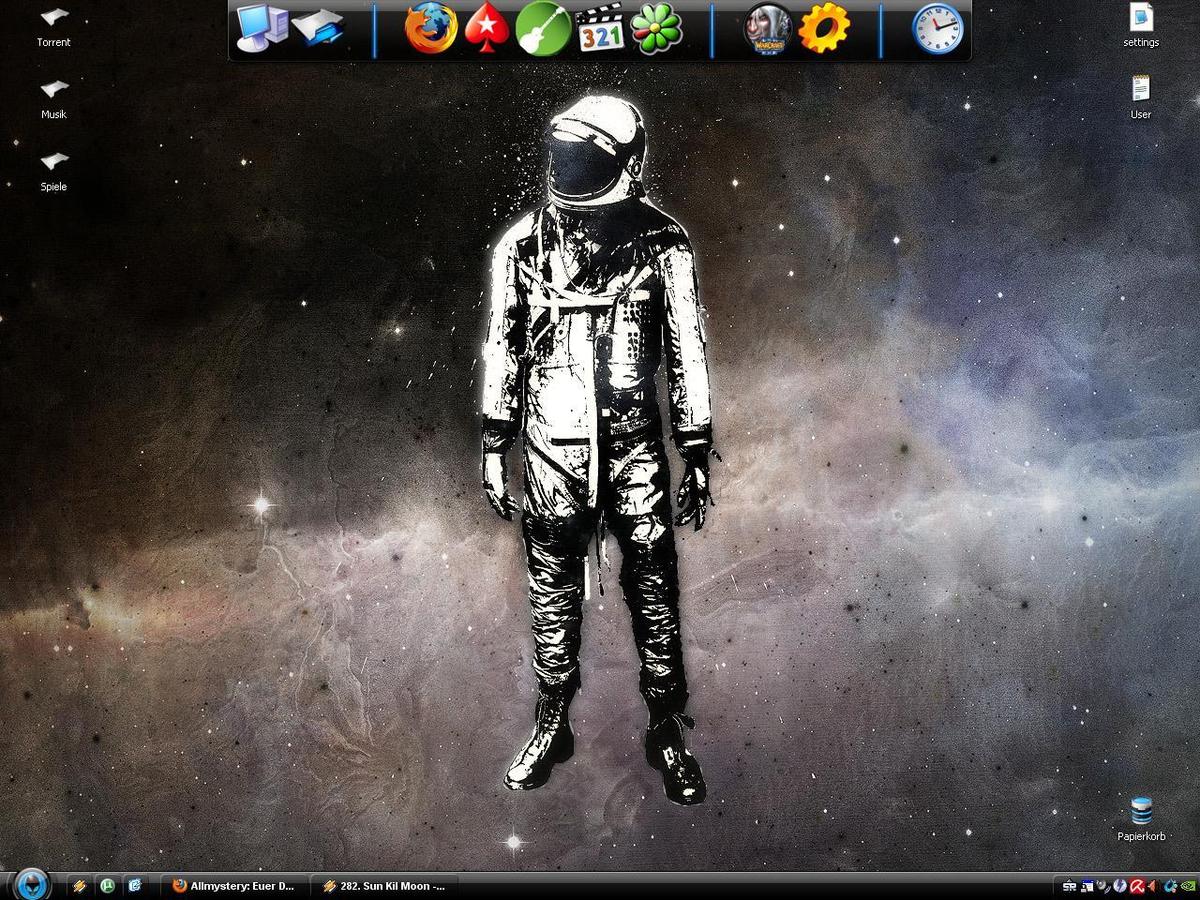Screen dimensions: 1200x900
Task: Open PokerStars red spade icon
Action: click(487, 29)
